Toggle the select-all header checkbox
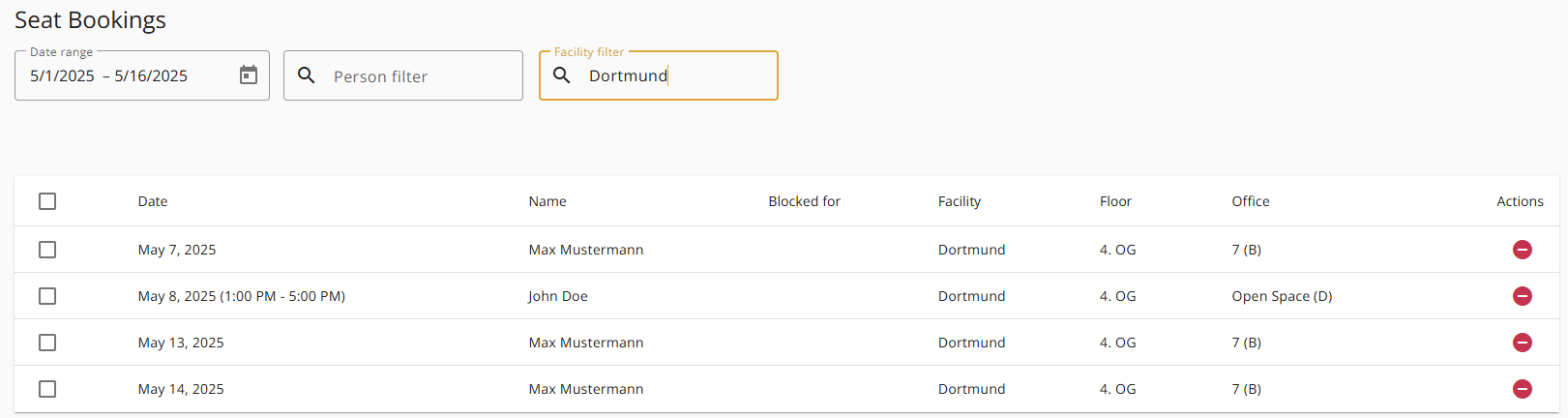1568x418 pixels. tap(47, 201)
